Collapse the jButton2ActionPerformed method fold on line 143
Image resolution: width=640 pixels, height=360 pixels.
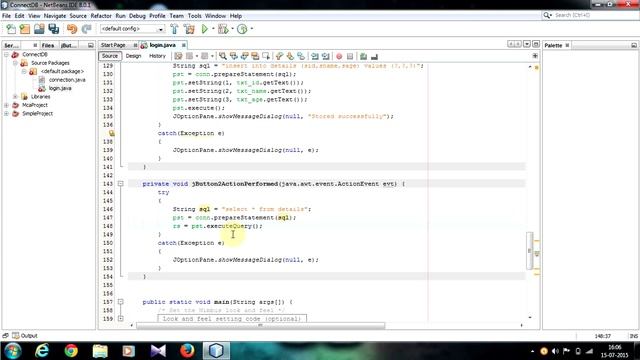tap(120, 184)
